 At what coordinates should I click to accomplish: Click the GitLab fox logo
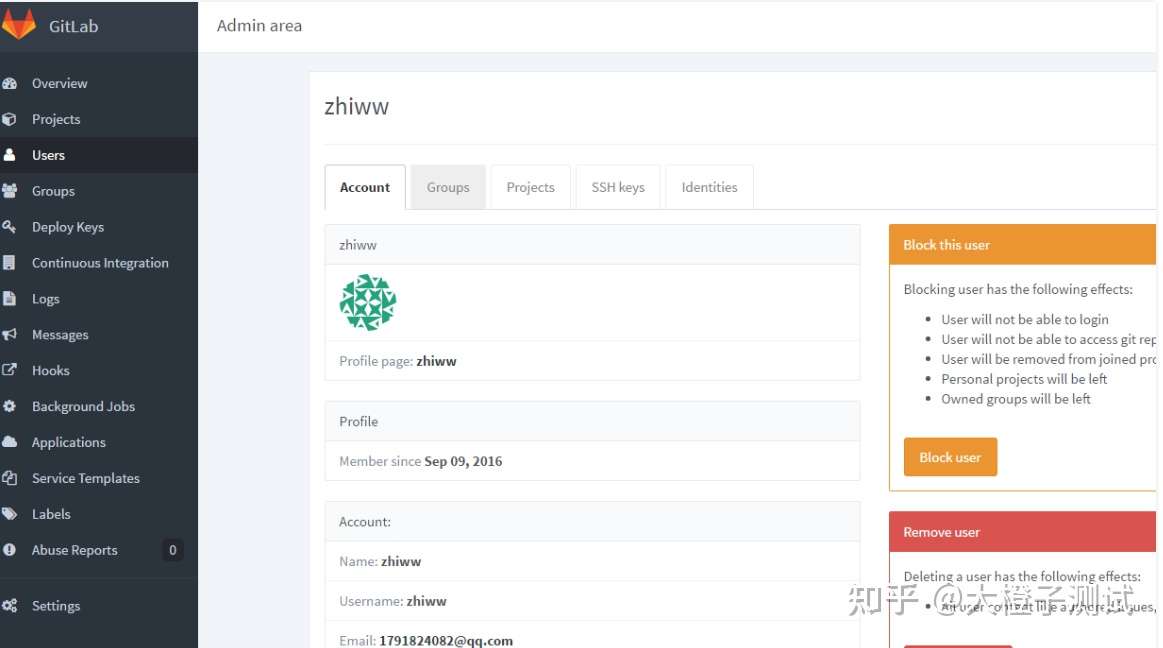point(18,24)
